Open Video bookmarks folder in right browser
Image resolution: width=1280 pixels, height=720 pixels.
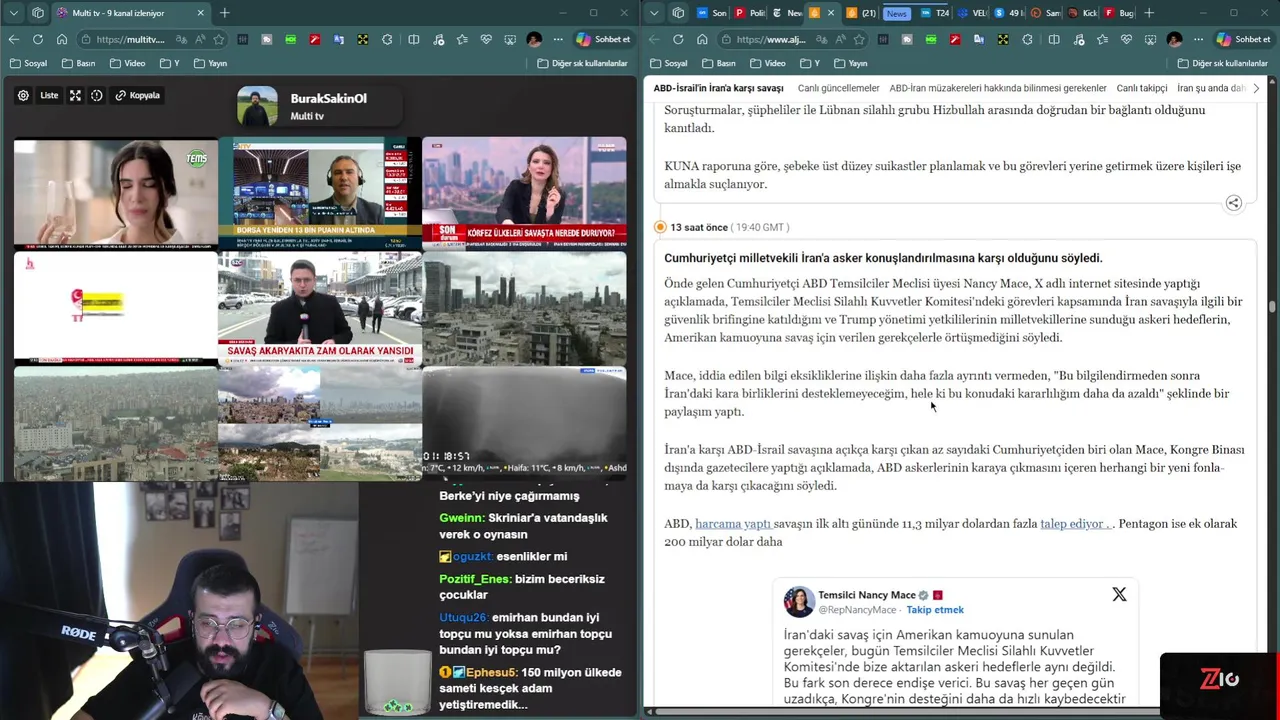pyautogui.click(x=769, y=63)
